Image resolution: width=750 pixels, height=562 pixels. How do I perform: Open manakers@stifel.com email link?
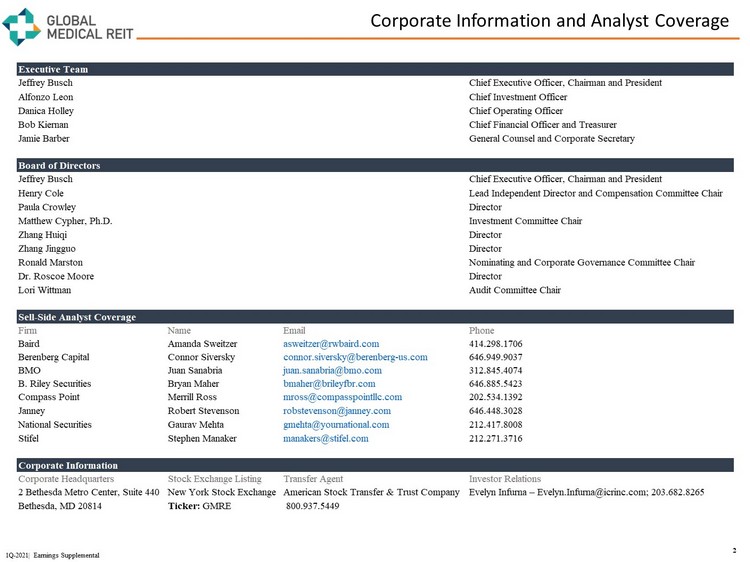click(326, 439)
